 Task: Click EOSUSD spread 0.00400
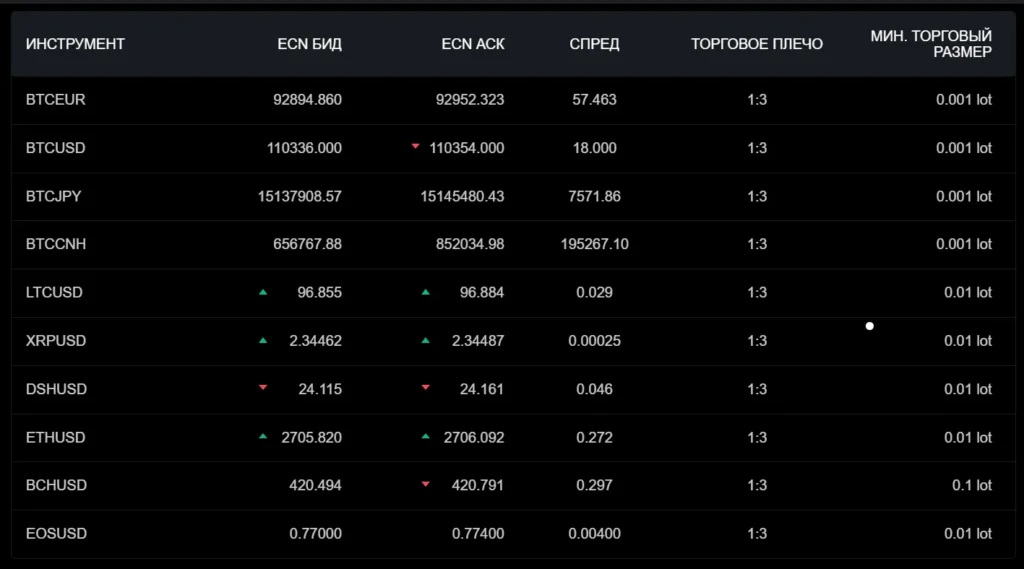pyautogui.click(x=594, y=534)
